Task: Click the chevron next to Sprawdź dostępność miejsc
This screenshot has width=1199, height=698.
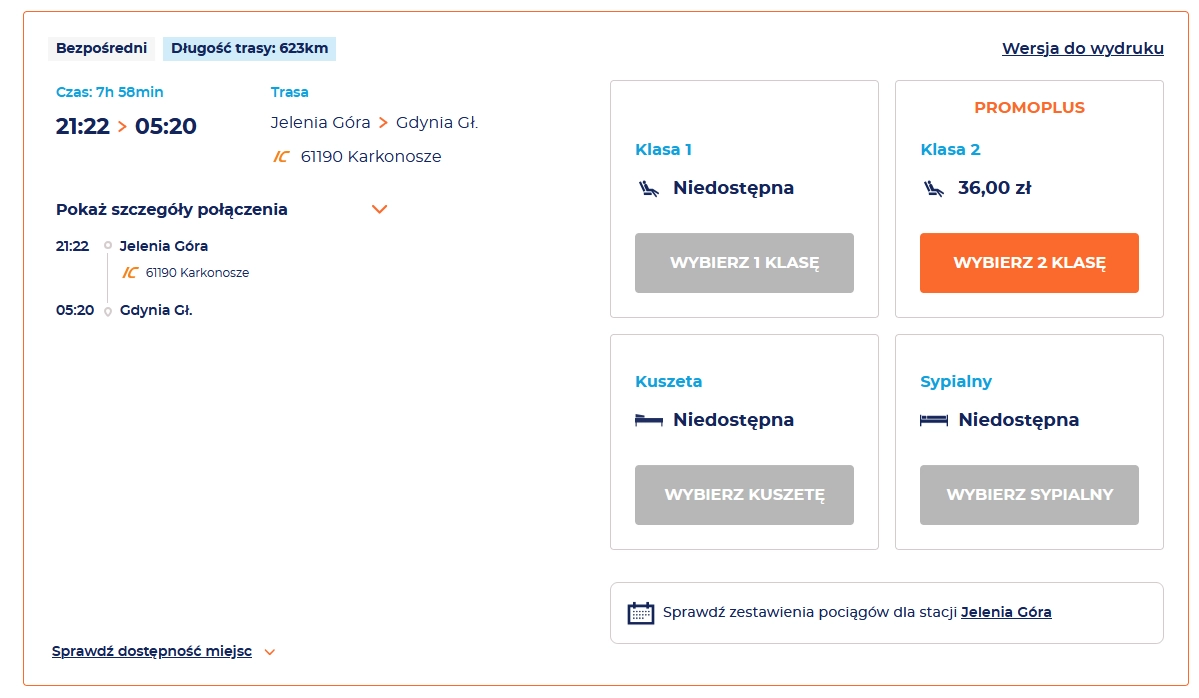Action: [269, 653]
